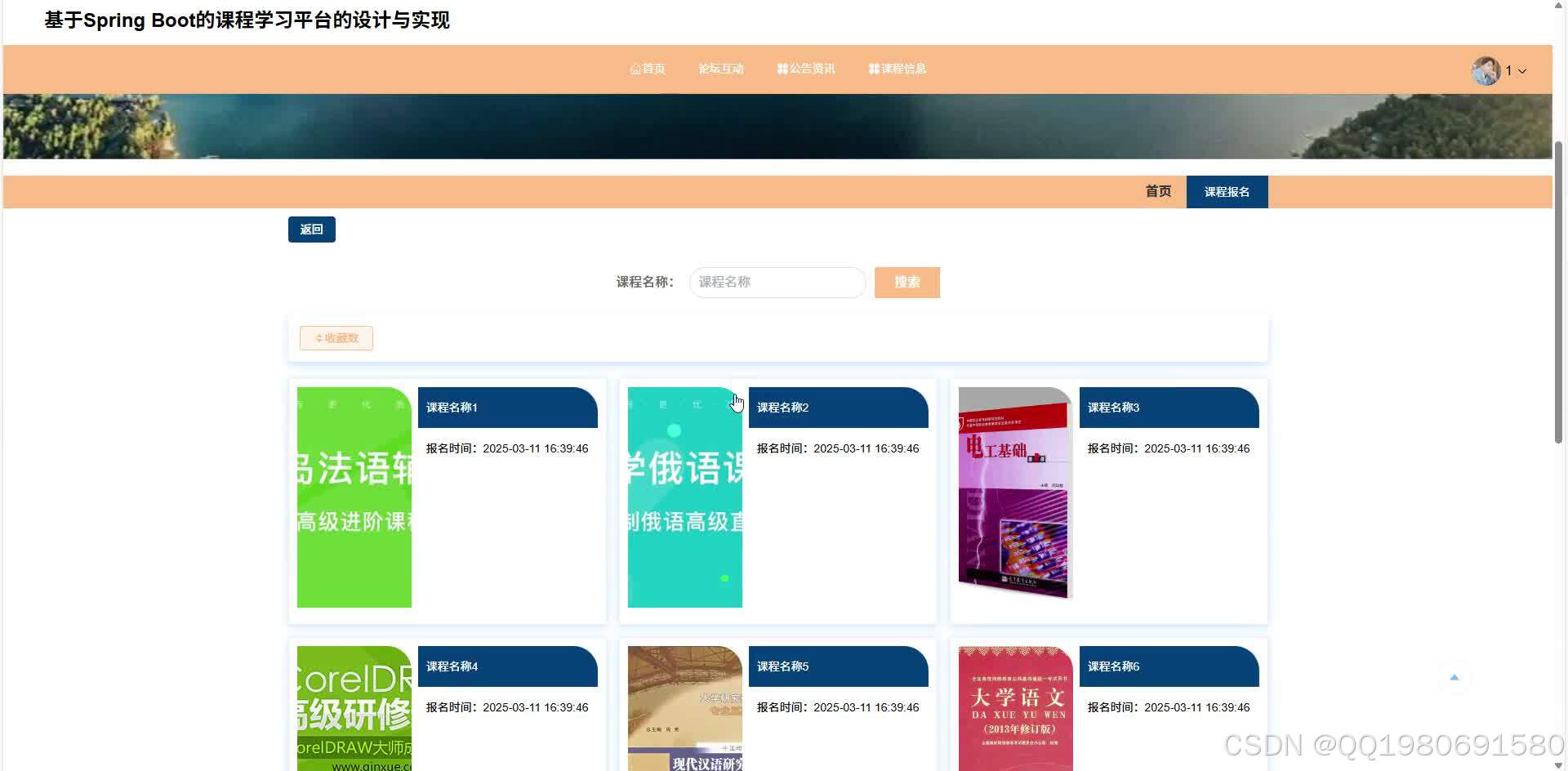Image resolution: width=1568 pixels, height=771 pixels.
Task: Switch to the 课程报名 tab
Action: pos(1227,191)
